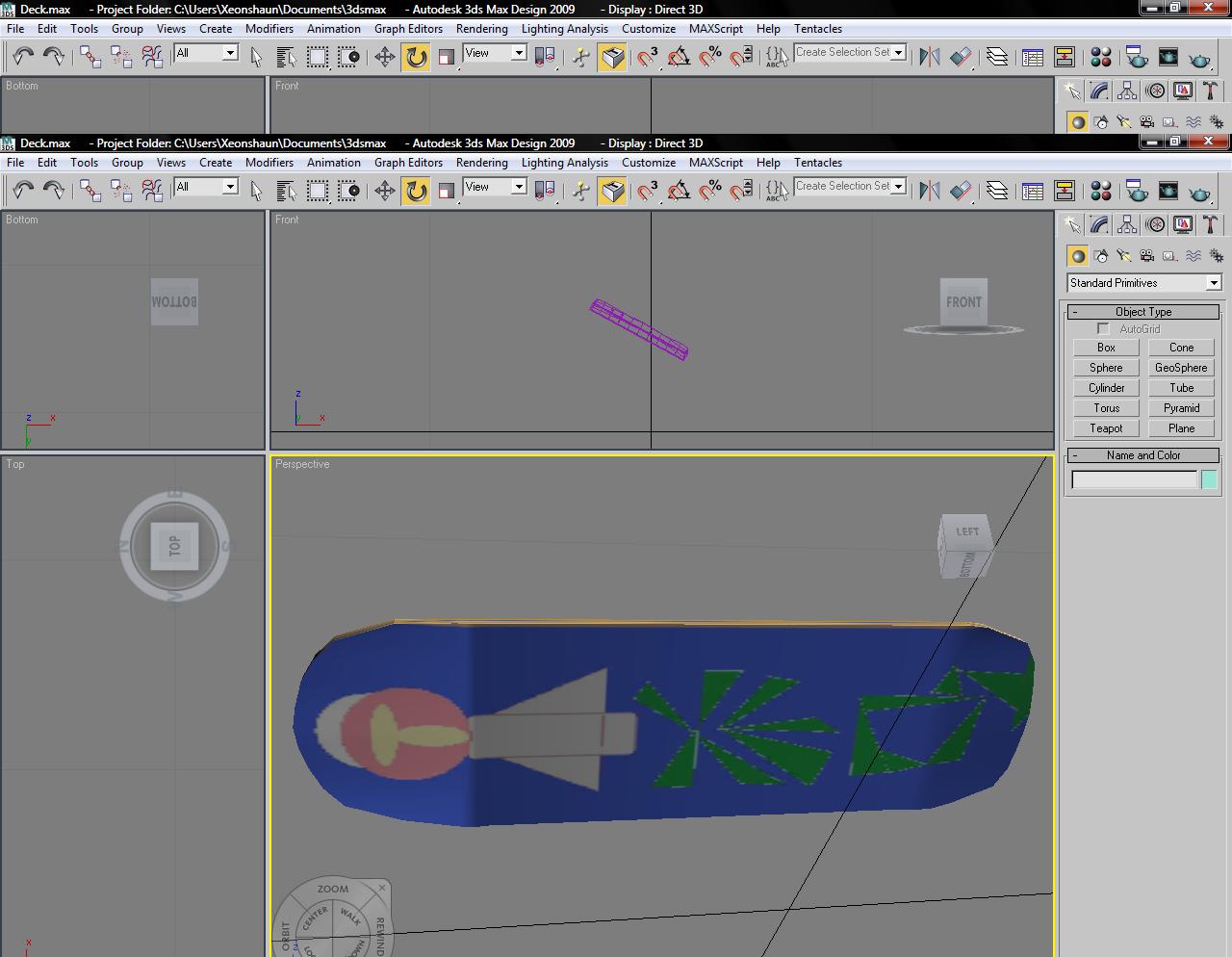The image size is (1232, 957).
Task: Open the Tentacles menu in front window
Action: (818, 163)
